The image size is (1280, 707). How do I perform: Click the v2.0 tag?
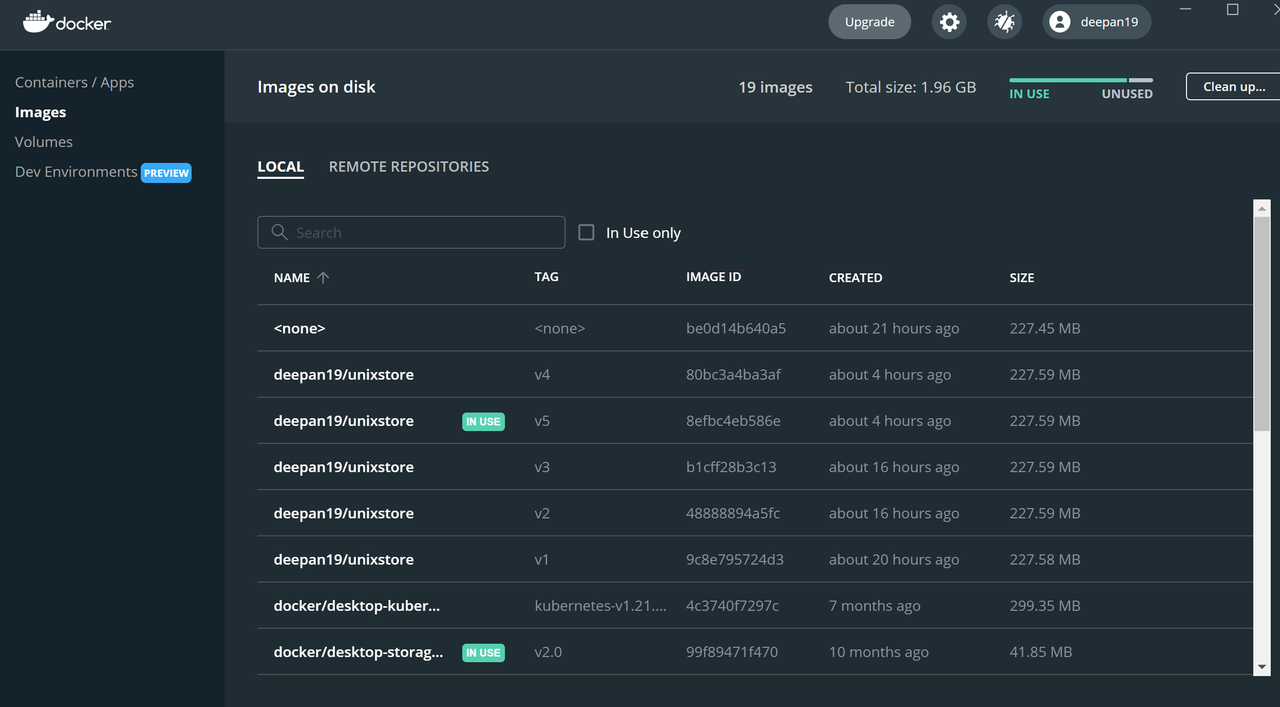point(548,652)
